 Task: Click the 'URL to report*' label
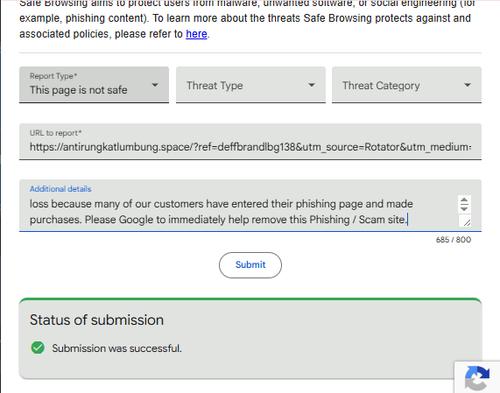coord(55,133)
